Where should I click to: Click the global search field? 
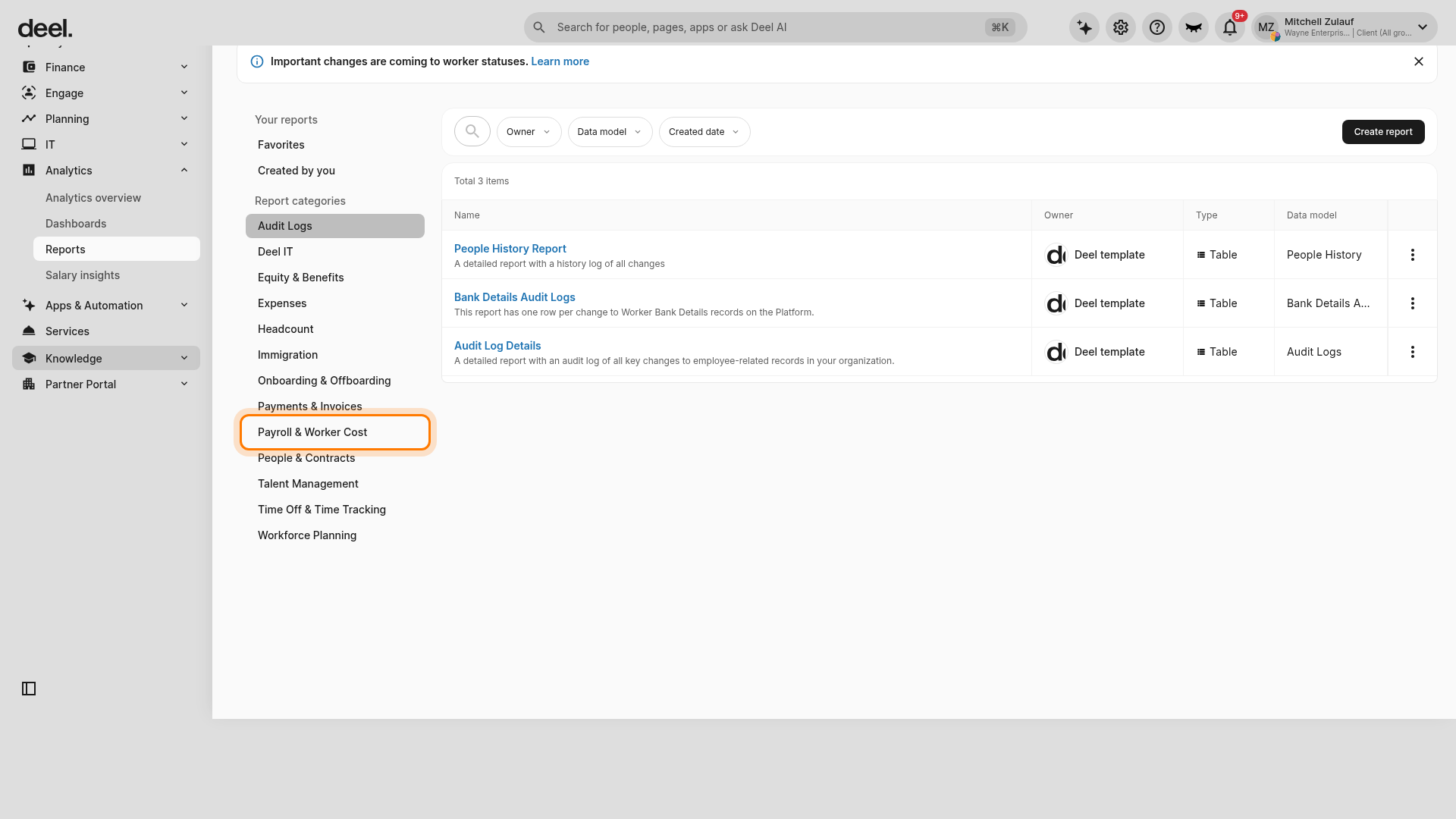point(775,27)
